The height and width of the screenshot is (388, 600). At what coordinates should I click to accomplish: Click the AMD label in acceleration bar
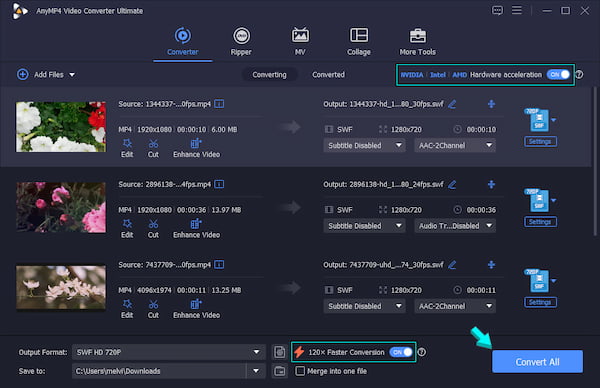point(459,75)
